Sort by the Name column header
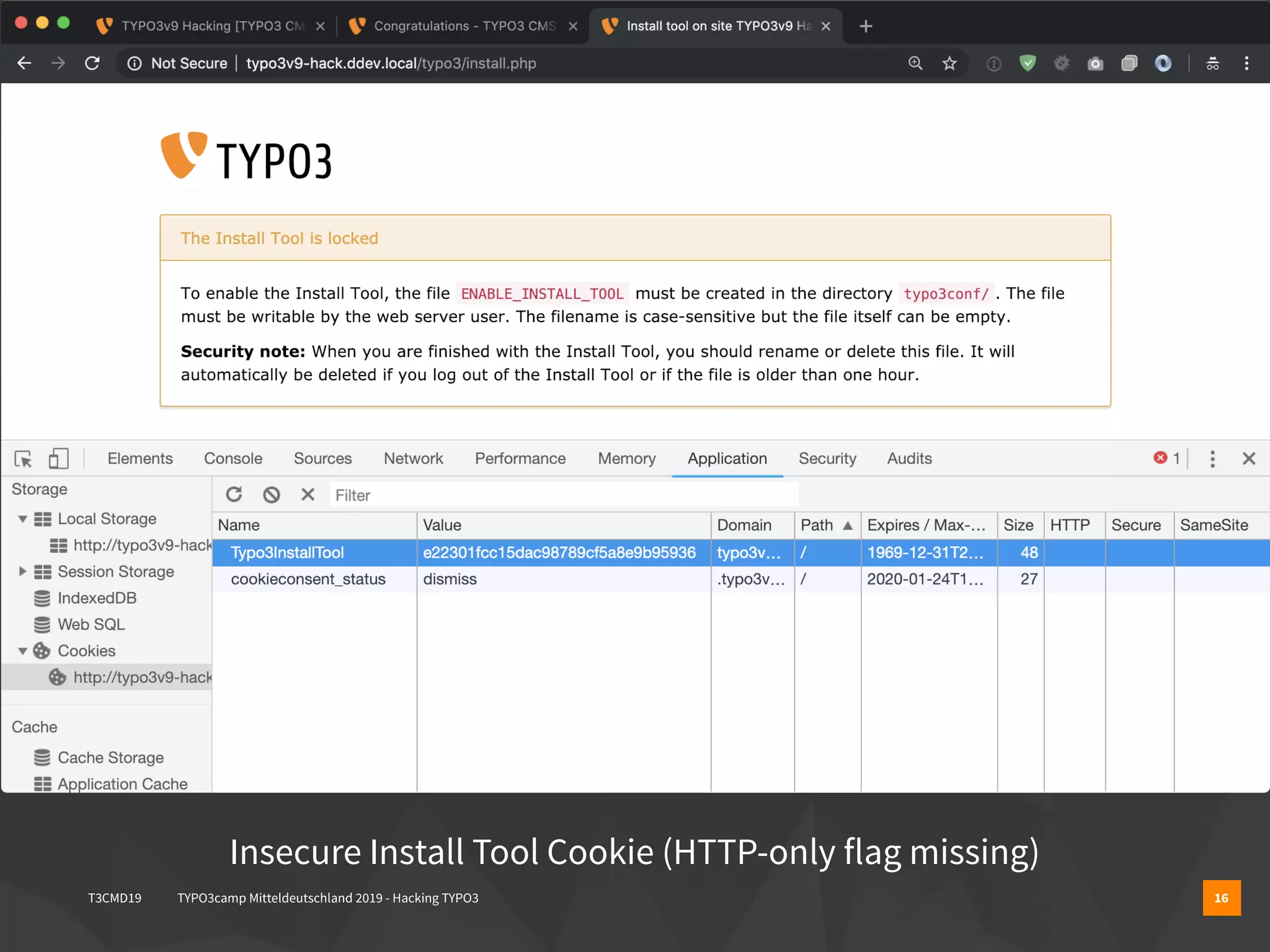 point(314,525)
